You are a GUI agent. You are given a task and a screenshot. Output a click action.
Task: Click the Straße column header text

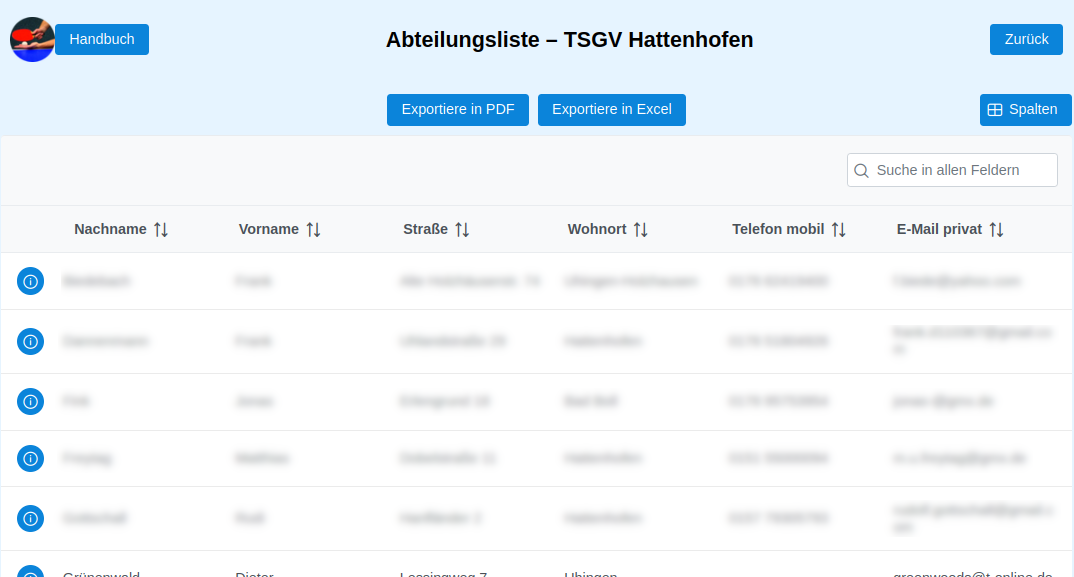pos(425,229)
